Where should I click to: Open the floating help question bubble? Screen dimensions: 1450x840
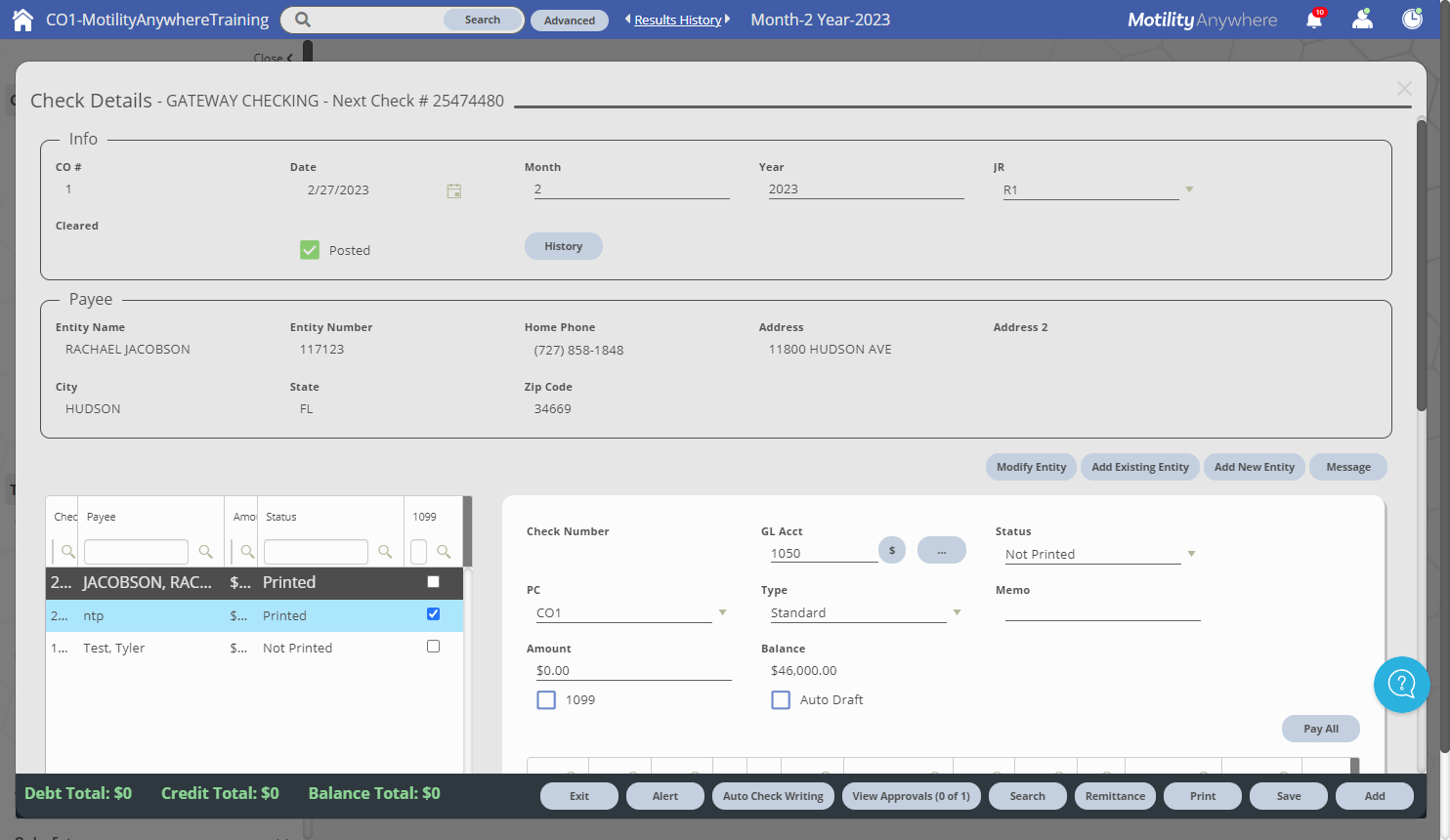tap(1402, 685)
